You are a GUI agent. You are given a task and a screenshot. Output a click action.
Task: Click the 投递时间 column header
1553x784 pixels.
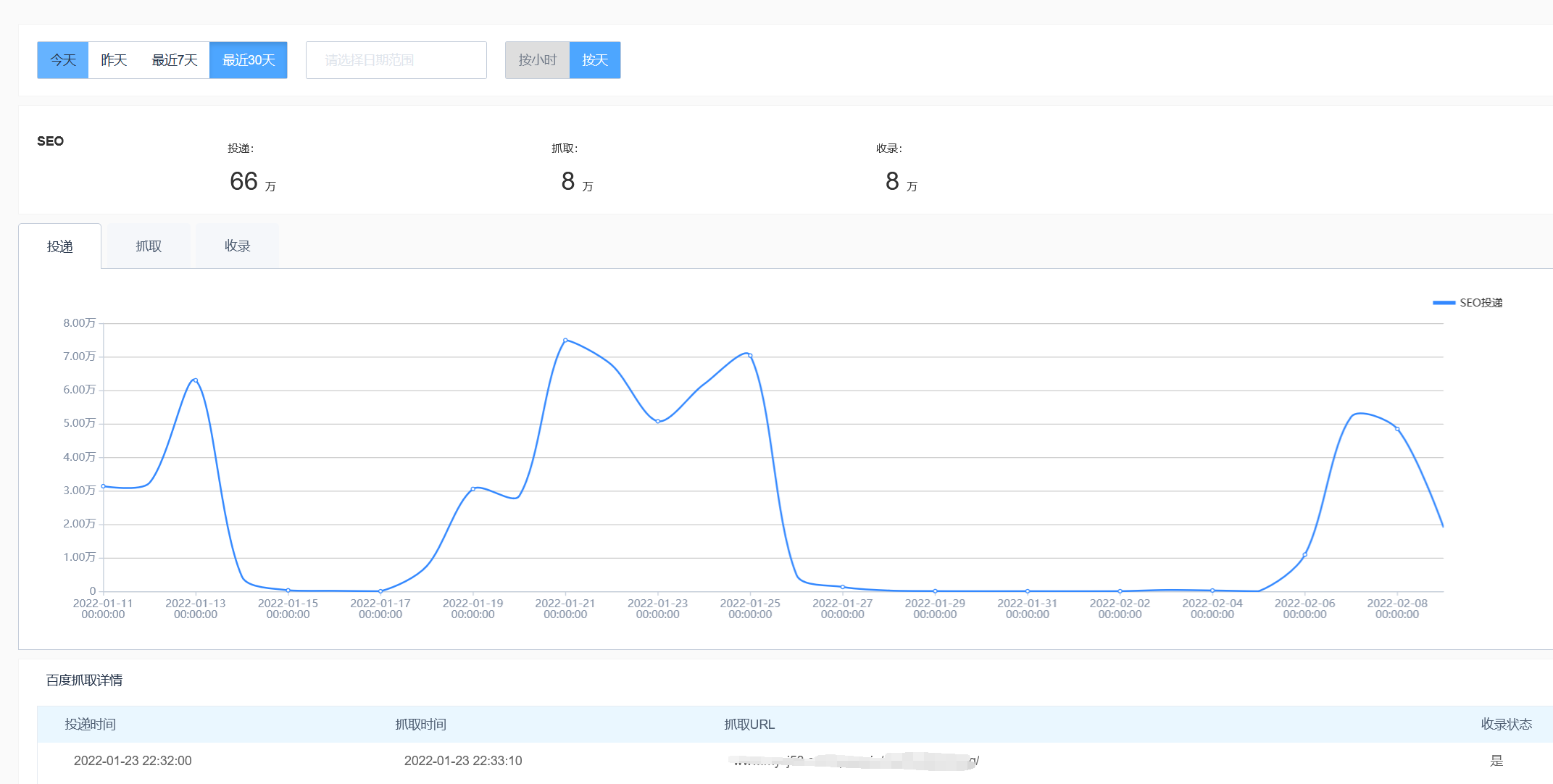[91, 725]
